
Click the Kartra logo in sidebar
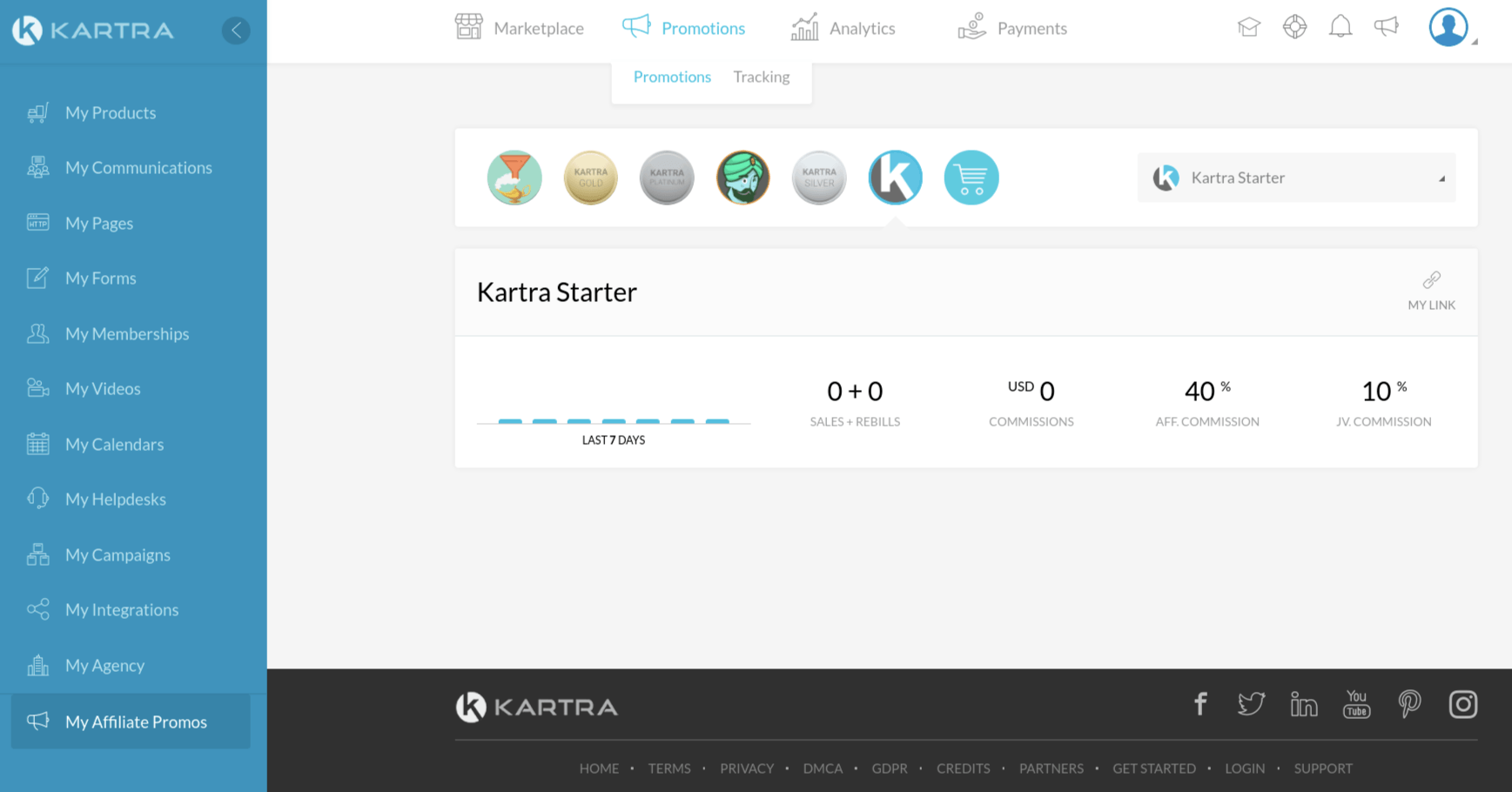[93, 30]
